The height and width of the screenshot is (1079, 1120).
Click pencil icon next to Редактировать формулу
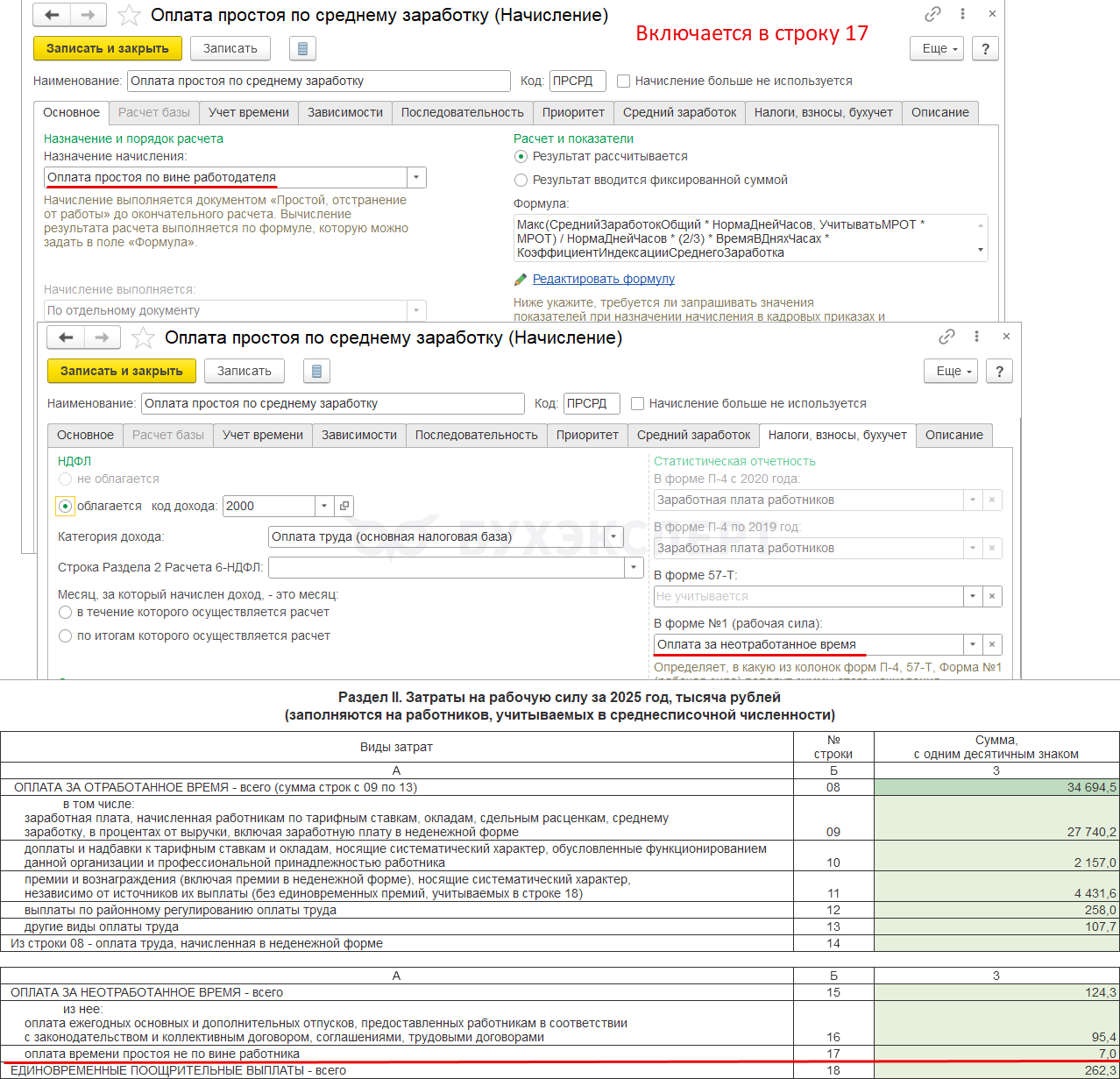pyautogui.click(x=521, y=280)
